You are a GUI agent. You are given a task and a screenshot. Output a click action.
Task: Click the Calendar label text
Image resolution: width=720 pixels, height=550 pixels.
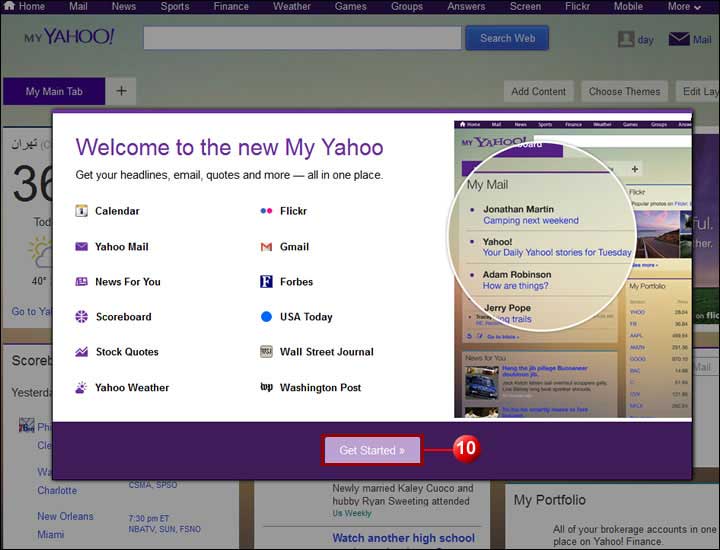click(x=117, y=211)
